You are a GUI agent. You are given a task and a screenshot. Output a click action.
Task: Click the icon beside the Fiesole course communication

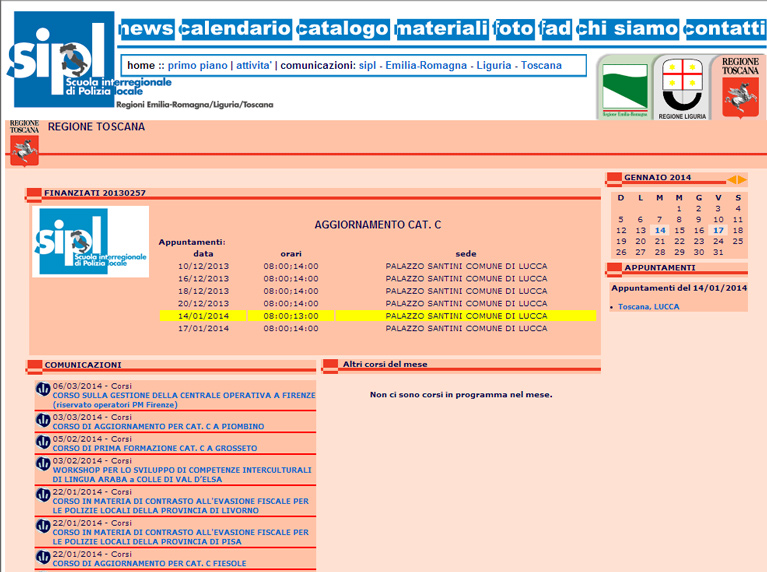(x=43, y=557)
